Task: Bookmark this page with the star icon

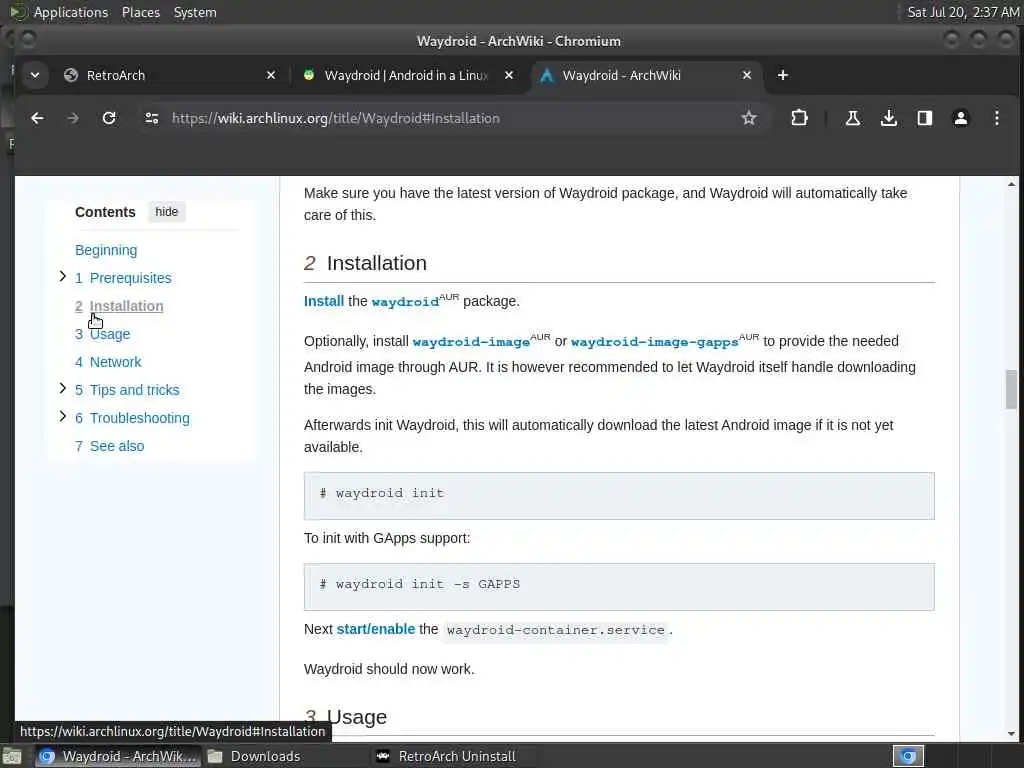Action: click(x=748, y=118)
